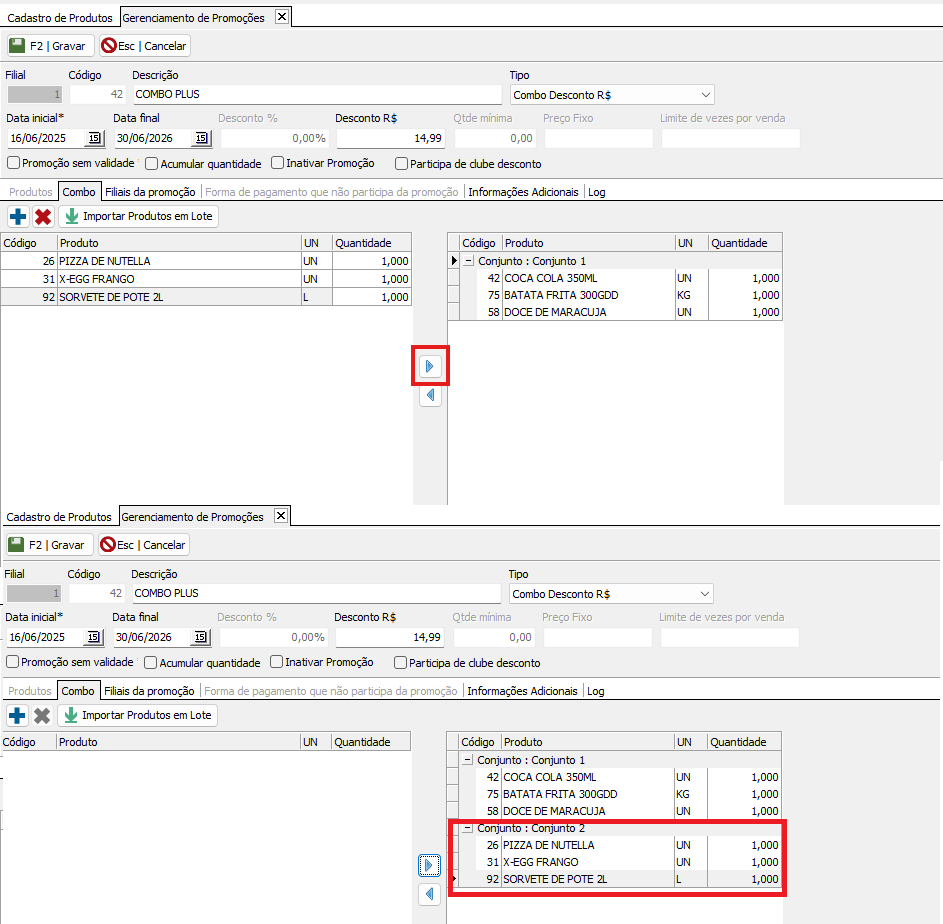Screen dimensions: 943x924
Task: Click the lower Esc | Cancelar button
Action: (144, 545)
